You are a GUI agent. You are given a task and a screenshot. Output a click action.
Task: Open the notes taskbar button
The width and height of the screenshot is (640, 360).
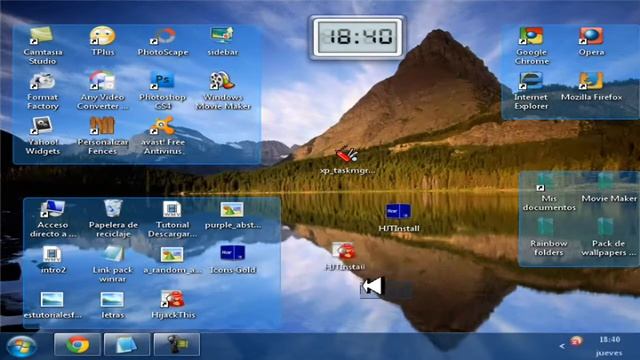click(127, 344)
